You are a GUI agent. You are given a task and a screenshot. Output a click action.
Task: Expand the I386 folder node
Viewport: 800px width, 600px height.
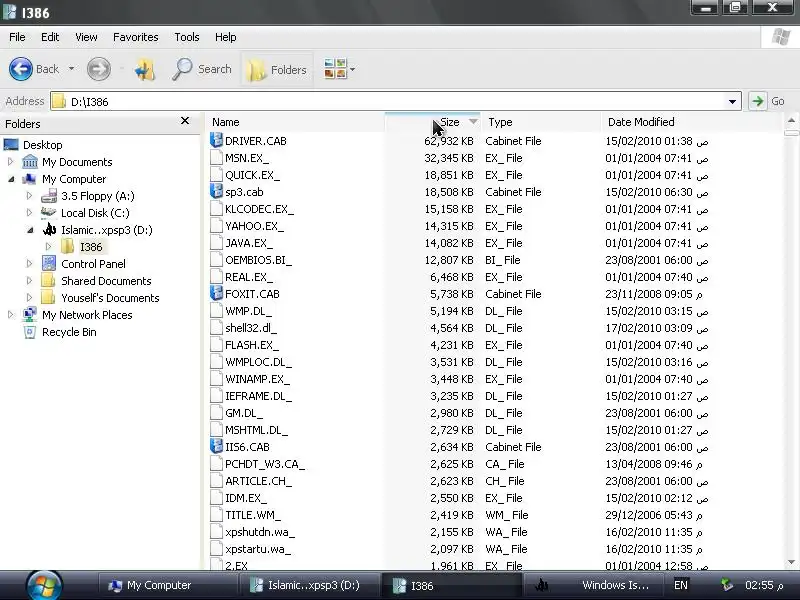[x=48, y=247]
